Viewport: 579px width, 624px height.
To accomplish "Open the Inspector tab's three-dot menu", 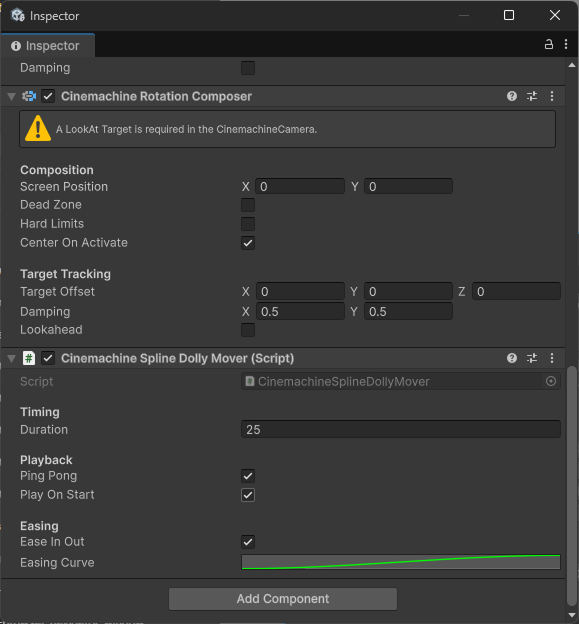I will (566, 44).
